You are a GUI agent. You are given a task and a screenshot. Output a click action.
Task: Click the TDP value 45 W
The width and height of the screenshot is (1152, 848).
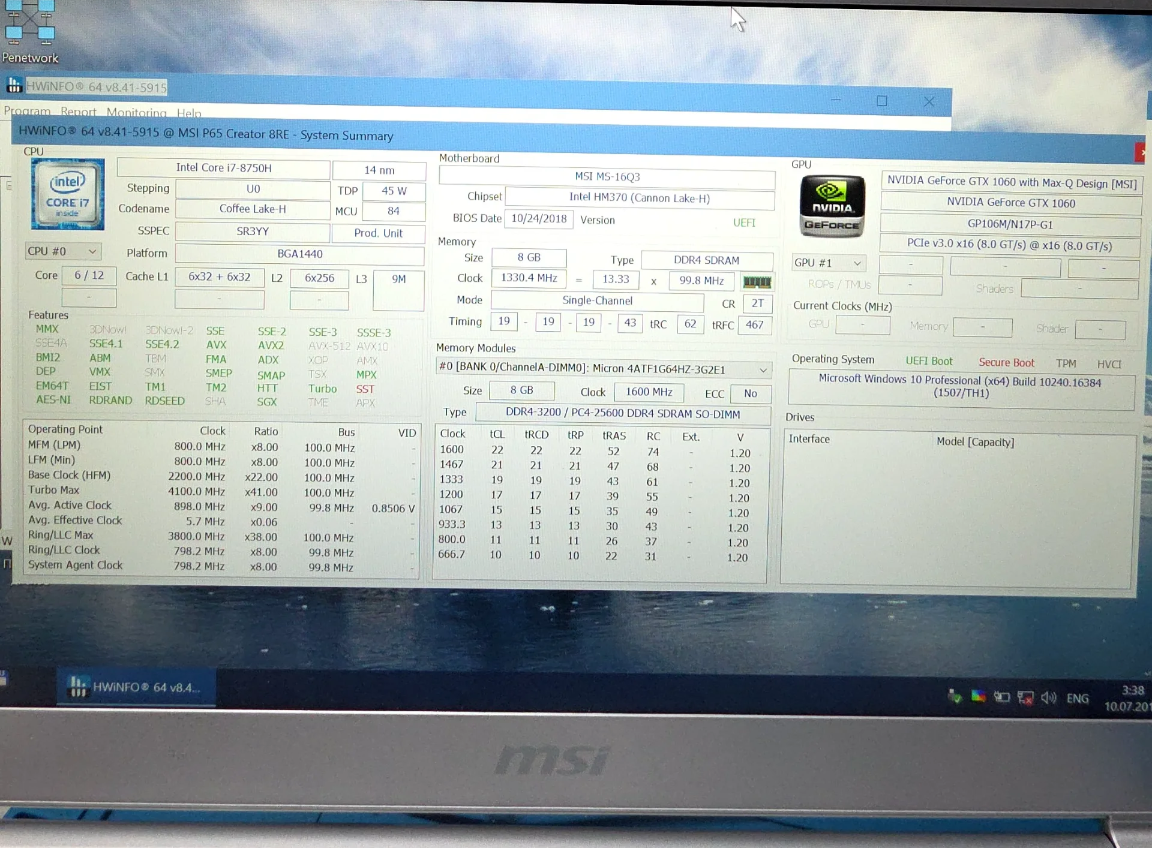(394, 191)
